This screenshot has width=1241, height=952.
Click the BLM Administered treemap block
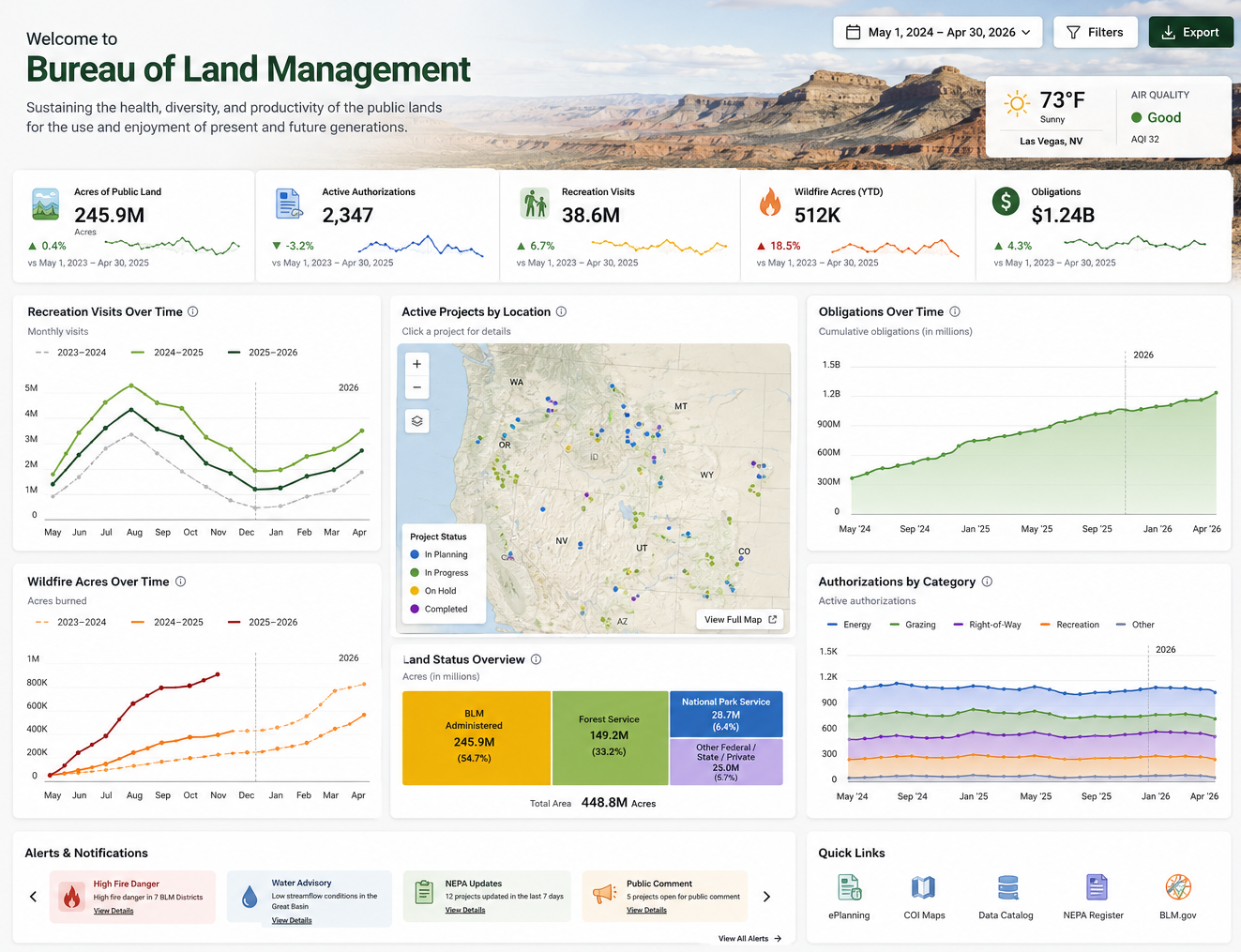[x=477, y=738]
